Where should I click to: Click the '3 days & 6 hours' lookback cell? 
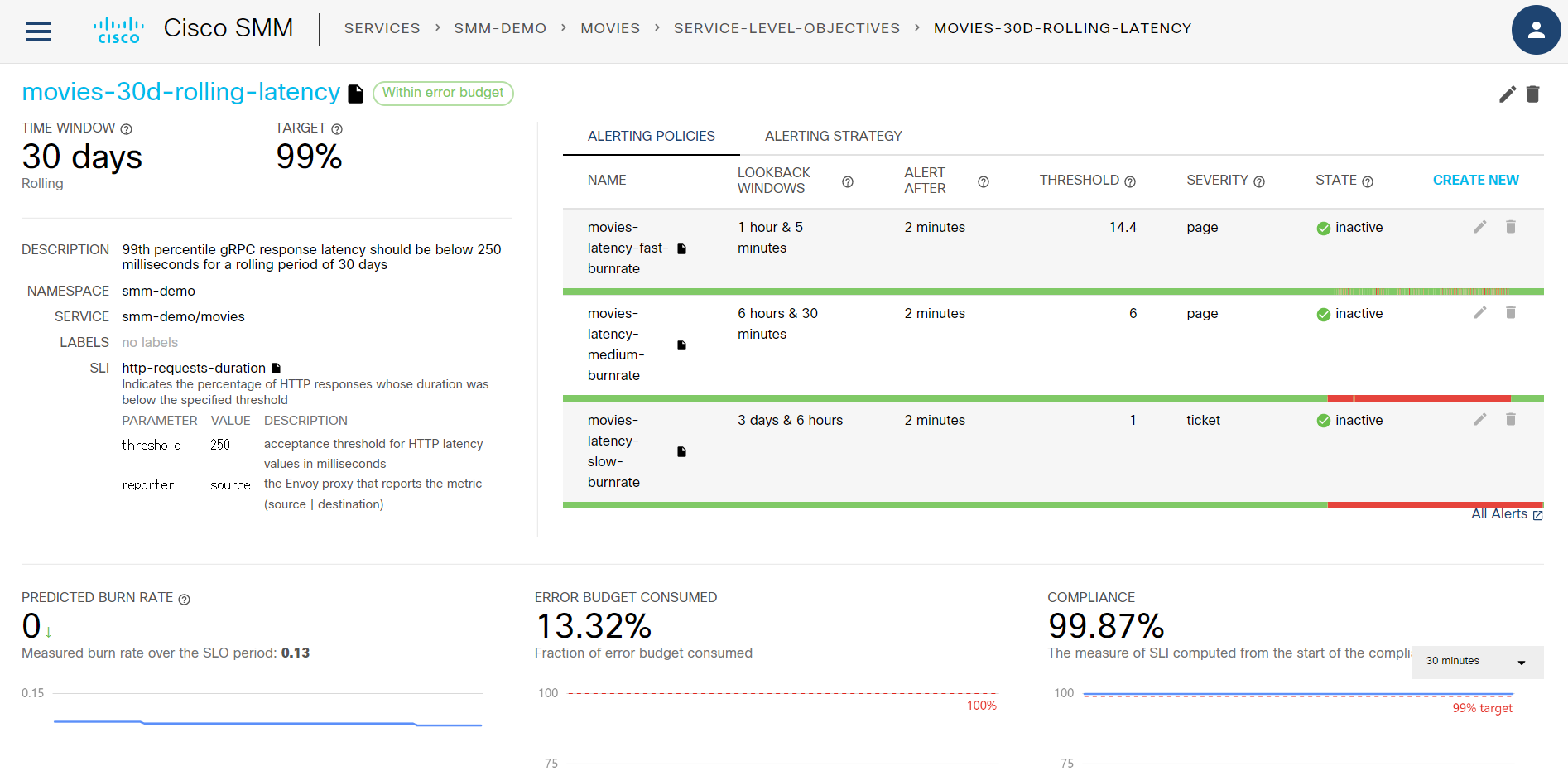click(x=790, y=420)
